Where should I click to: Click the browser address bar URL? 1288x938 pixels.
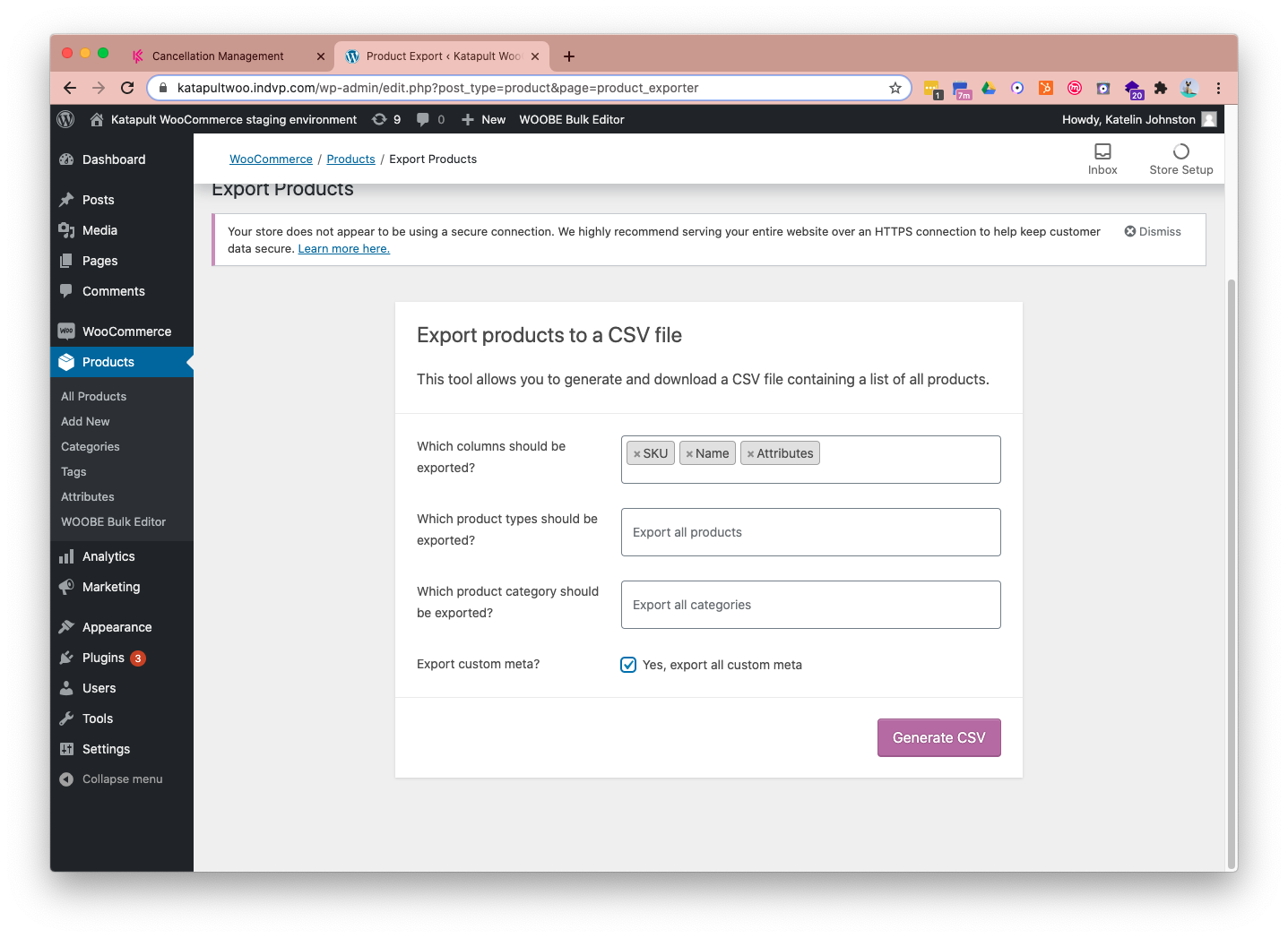tap(437, 88)
